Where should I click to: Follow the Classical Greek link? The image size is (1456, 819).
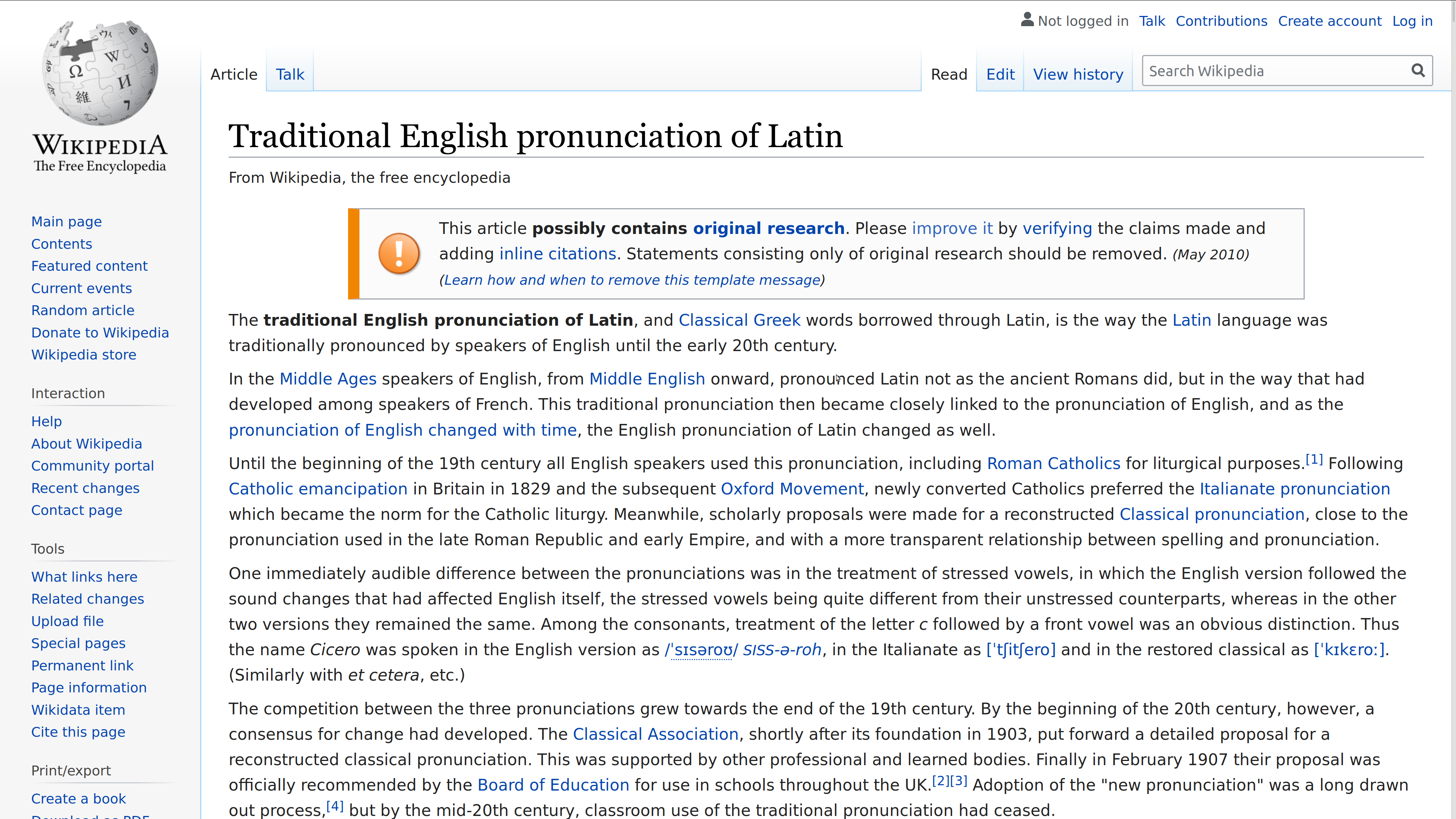point(739,320)
